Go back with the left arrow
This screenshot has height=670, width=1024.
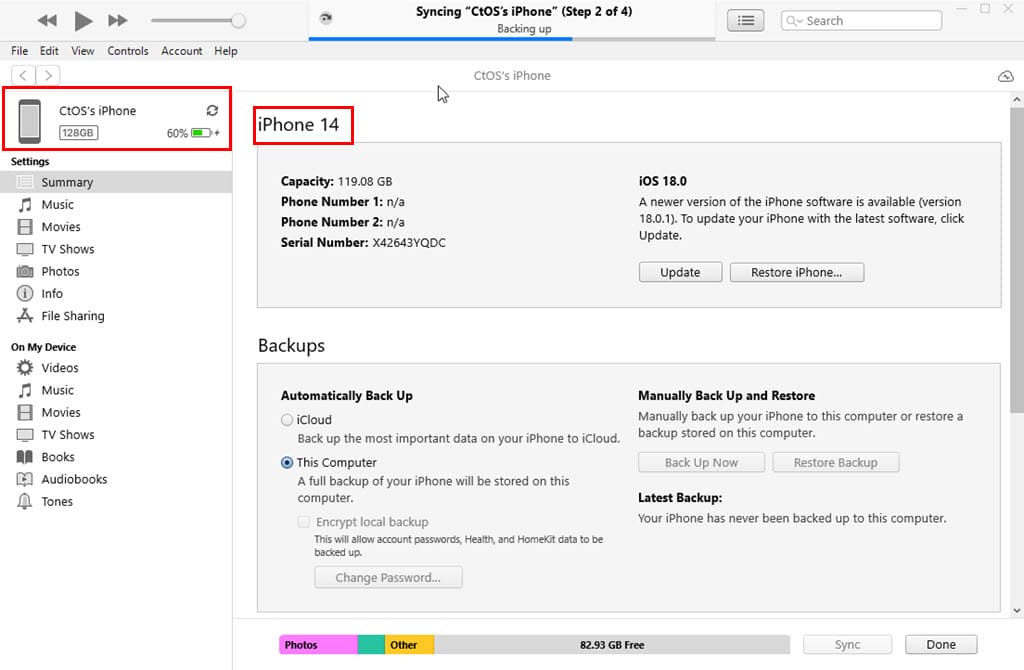(23, 76)
